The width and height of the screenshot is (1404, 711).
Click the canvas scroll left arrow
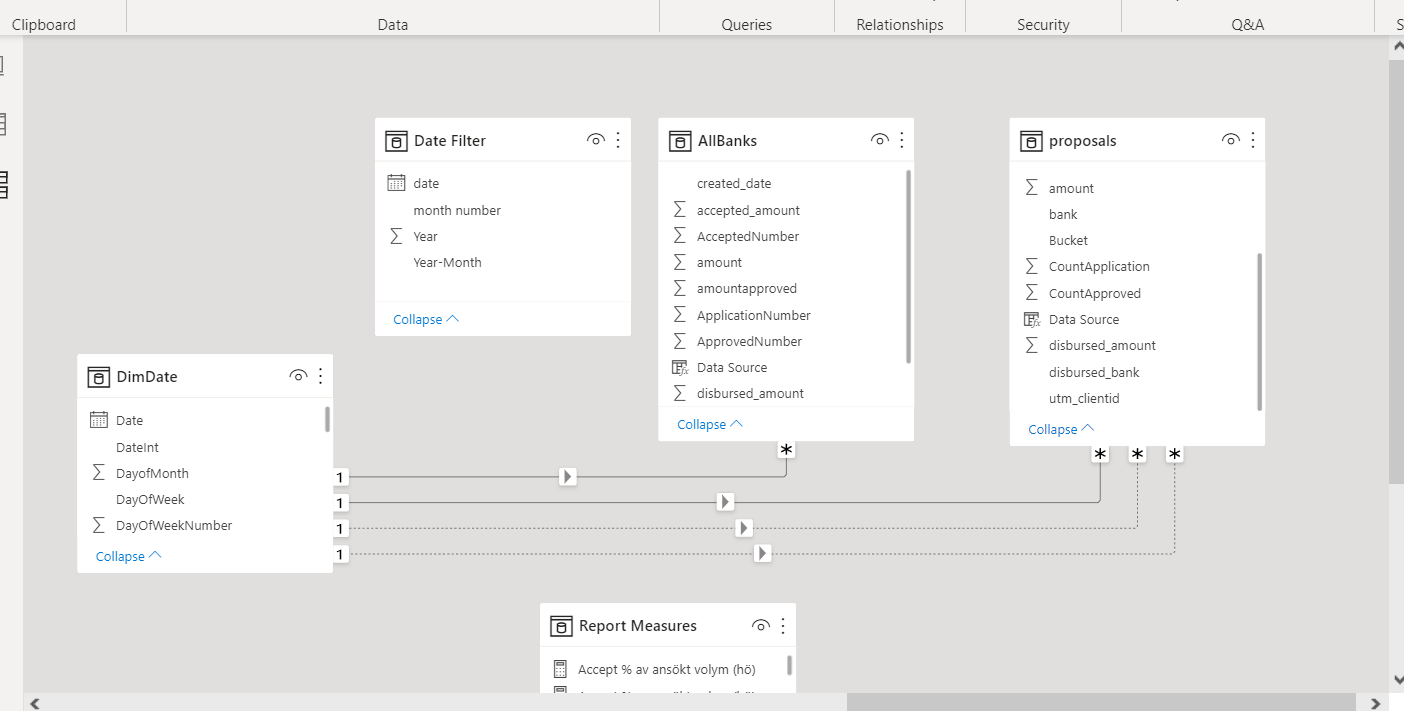click(x=34, y=703)
